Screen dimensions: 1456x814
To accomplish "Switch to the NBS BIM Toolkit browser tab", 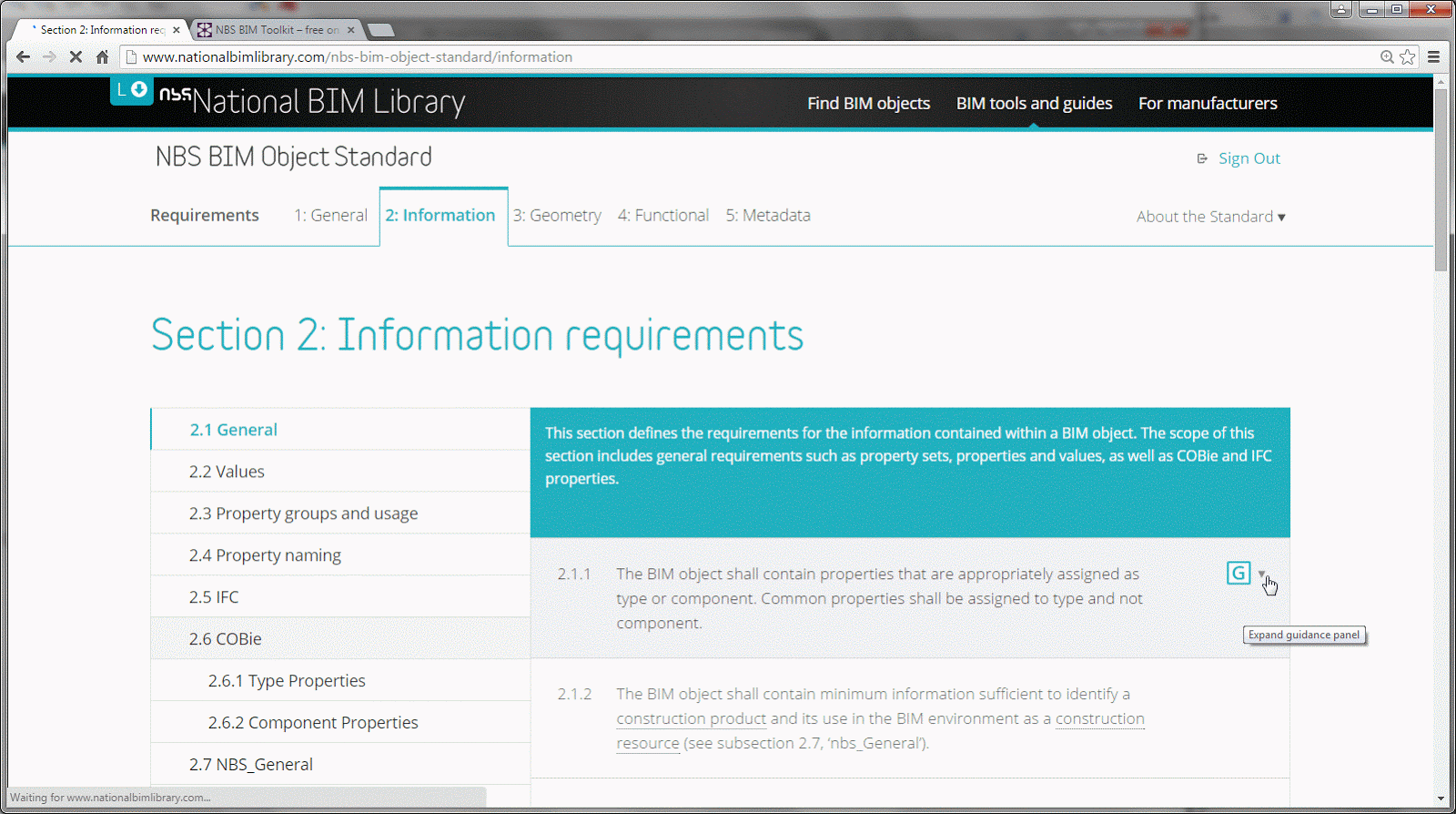I will (278, 30).
